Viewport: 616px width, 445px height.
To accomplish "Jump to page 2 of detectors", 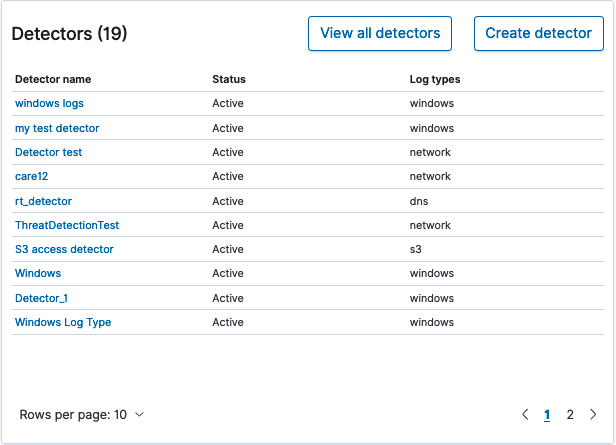I will coord(570,414).
